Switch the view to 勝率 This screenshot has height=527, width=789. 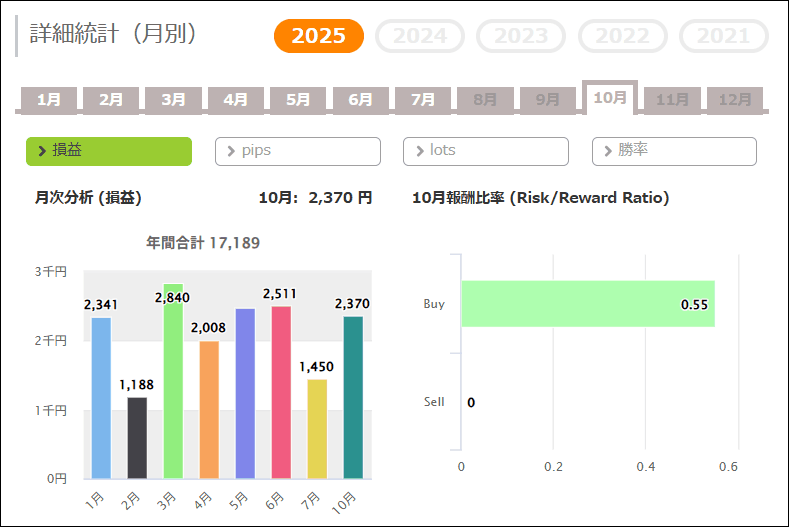point(674,151)
